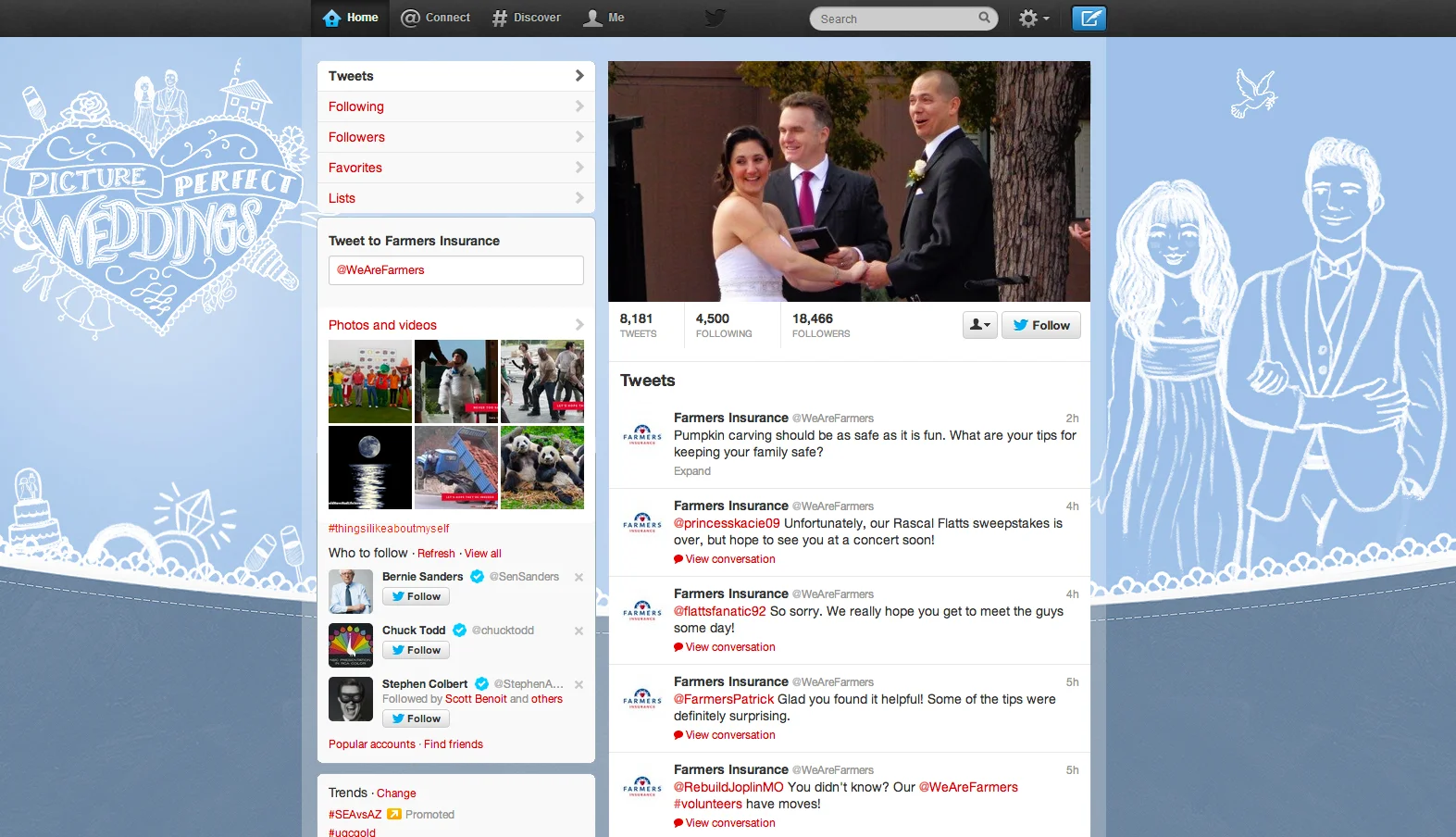Change Trends location
The width and height of the screenshot is (1456, 837).
coord(396,793)
